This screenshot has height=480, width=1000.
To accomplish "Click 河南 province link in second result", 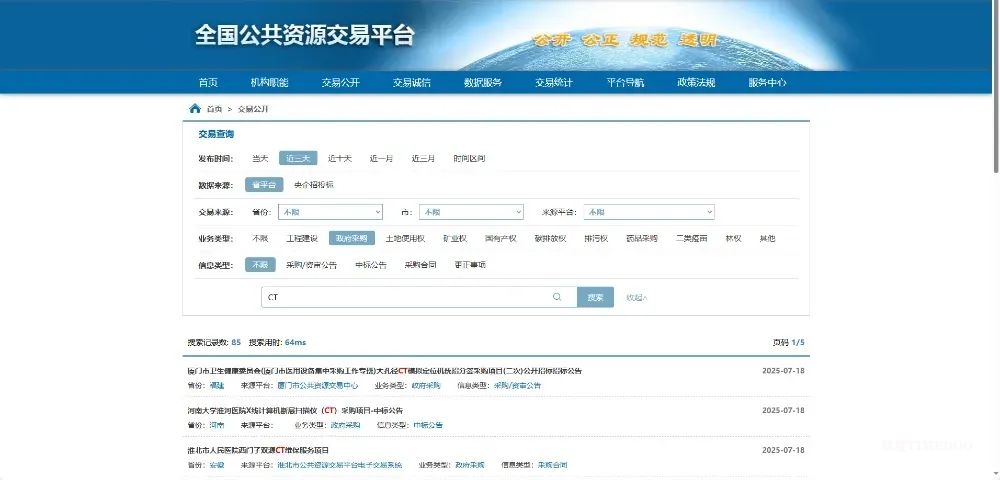I will pos(217,425).
